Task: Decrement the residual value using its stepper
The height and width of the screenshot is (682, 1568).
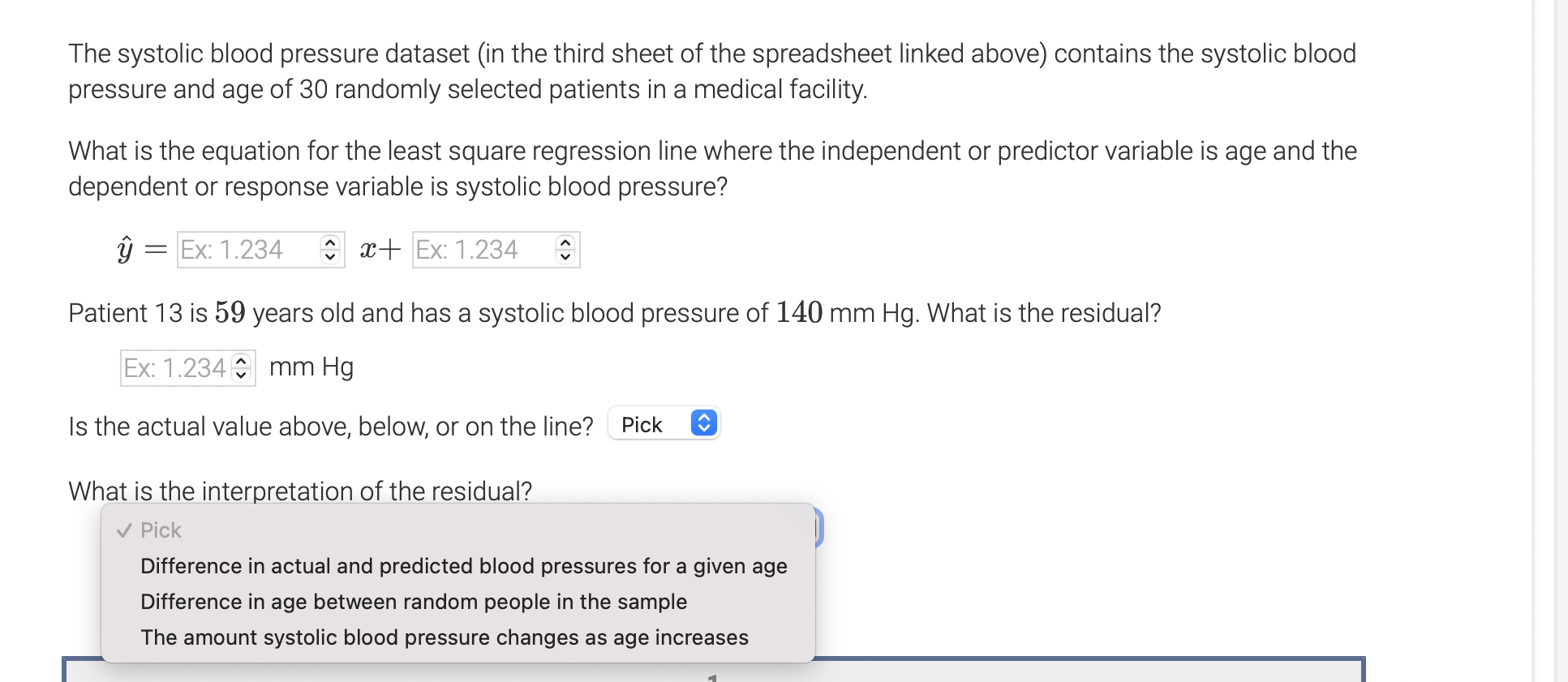Action: pyautogui.click(x=239, y=373)
